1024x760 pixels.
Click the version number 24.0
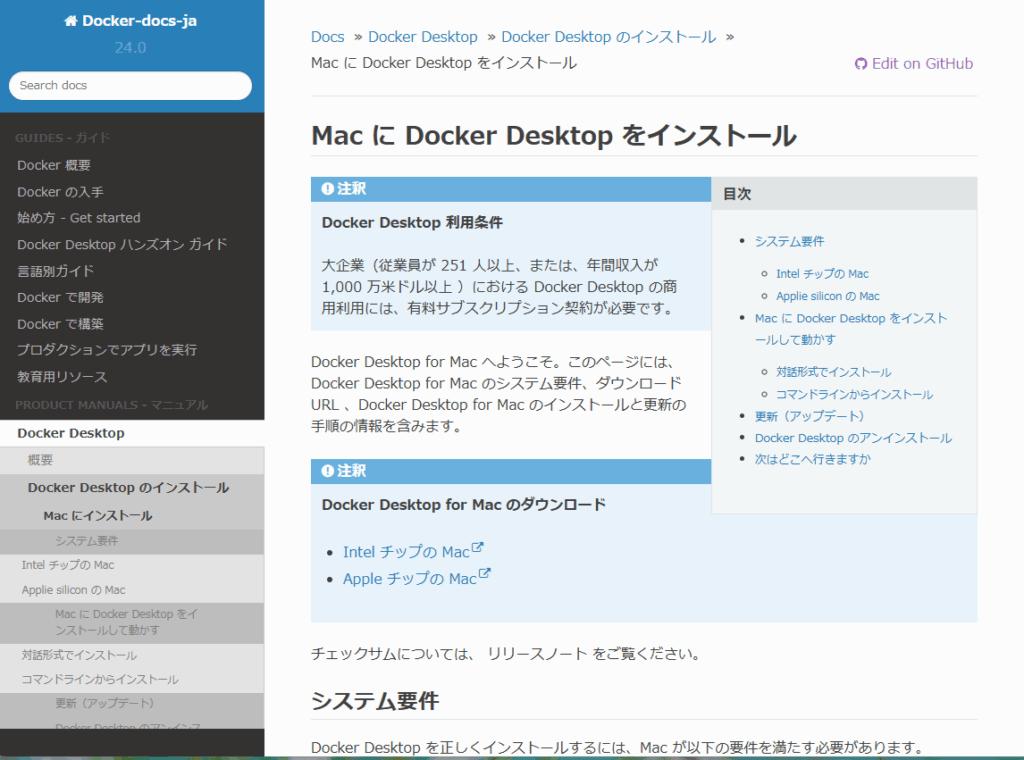pyautogui.click(x=131, y=48)
